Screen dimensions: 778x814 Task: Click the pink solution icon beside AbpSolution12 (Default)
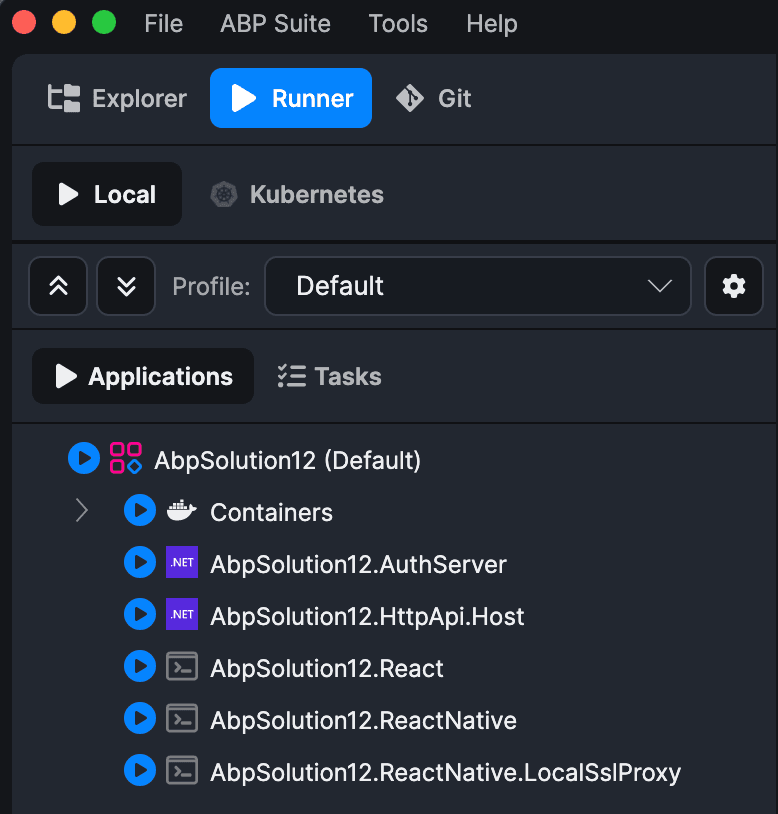click(126, 458)
